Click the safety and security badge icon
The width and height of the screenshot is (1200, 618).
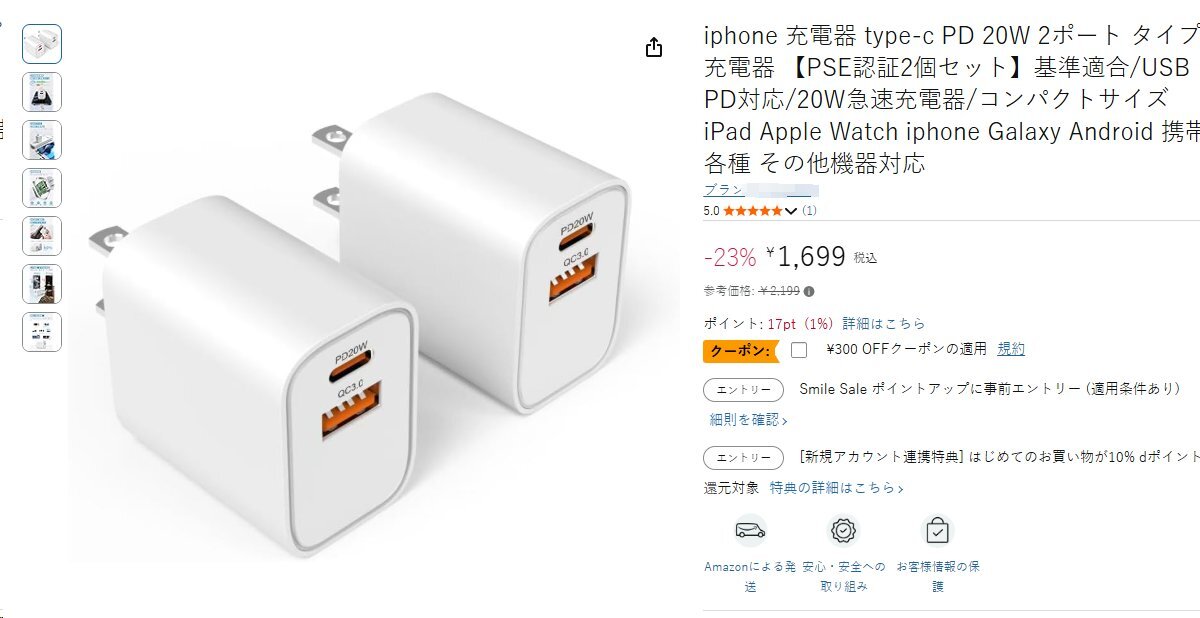tap(844, 530)
